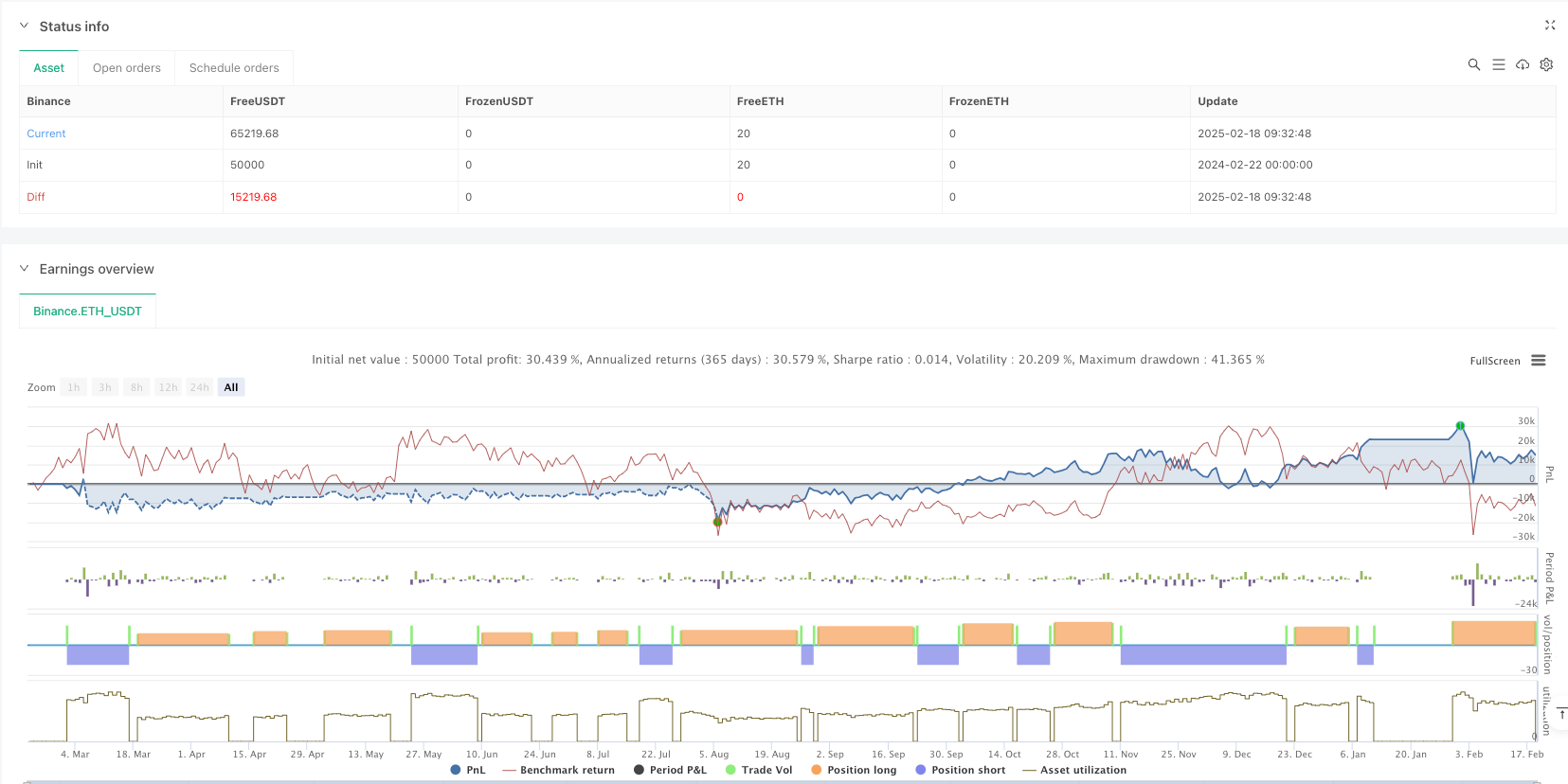Select the All zoom range button
The width and height of the screenshot is (1568, 784).
click(231, 387)
